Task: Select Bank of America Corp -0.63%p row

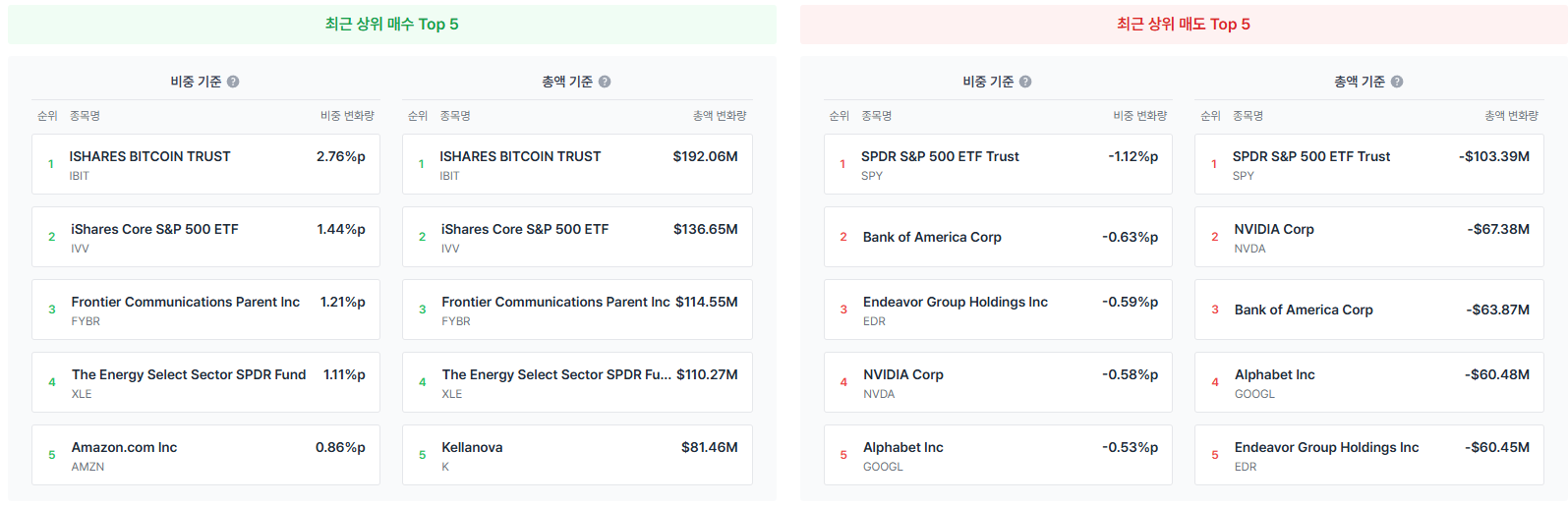Action: (x=998, y=237)
